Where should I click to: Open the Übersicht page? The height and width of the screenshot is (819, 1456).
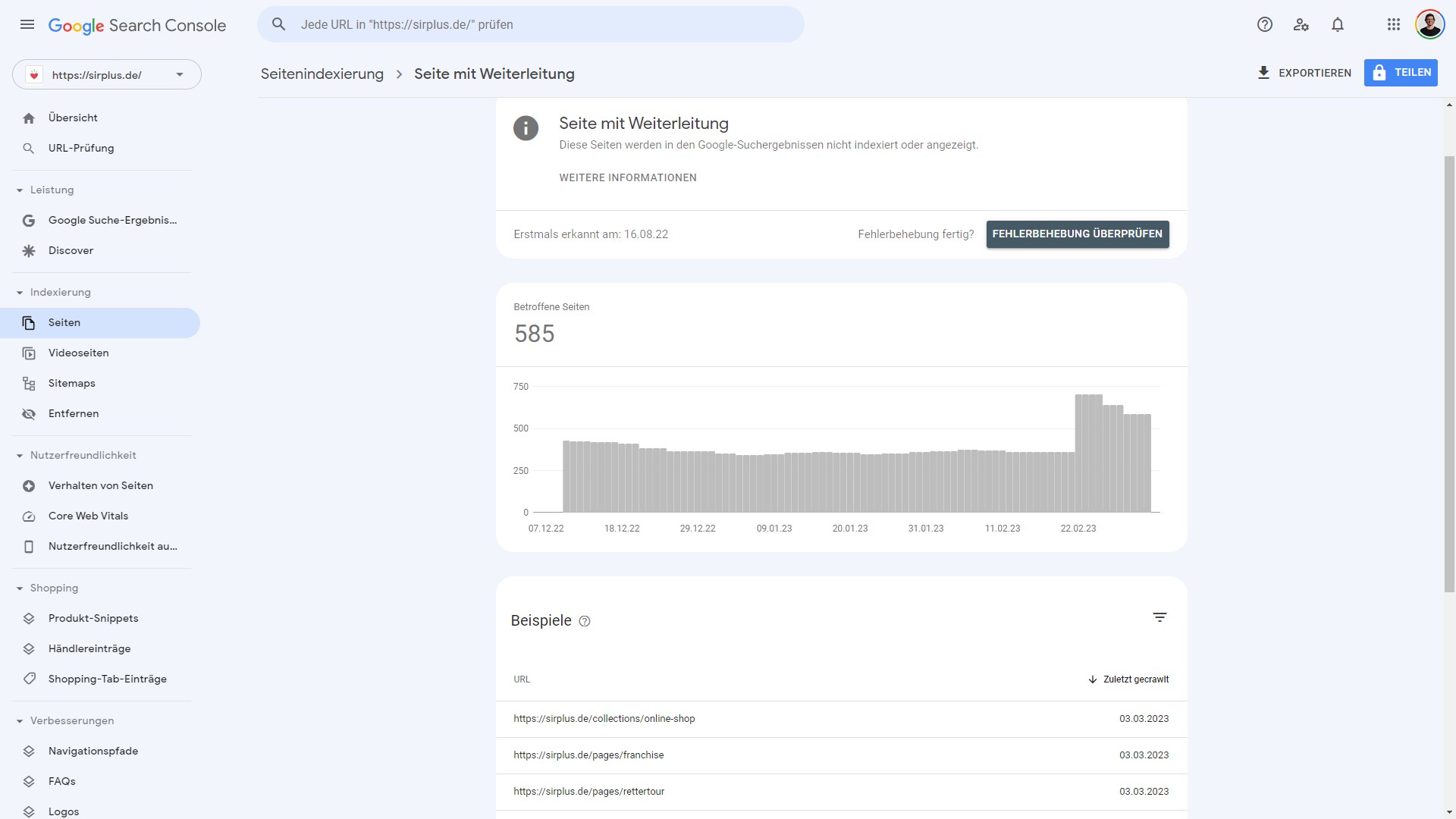click(x=100, y=118)
